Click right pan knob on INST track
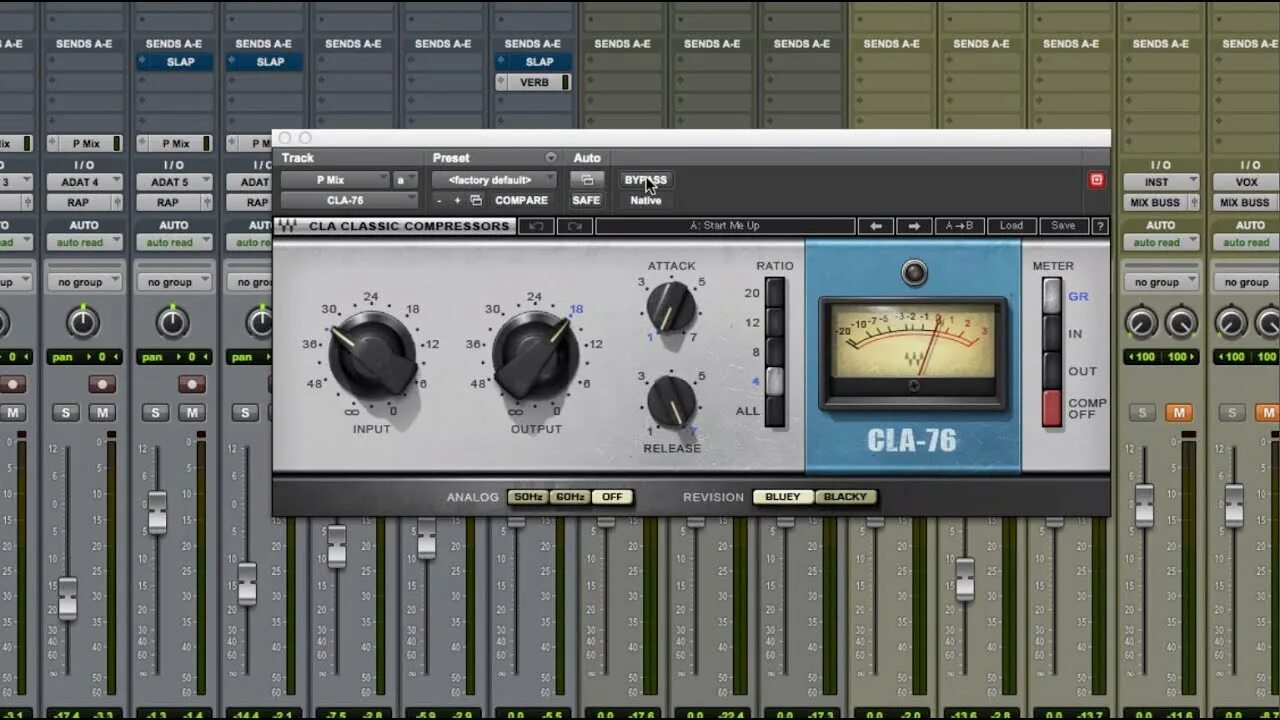 tap(1181, 322)
